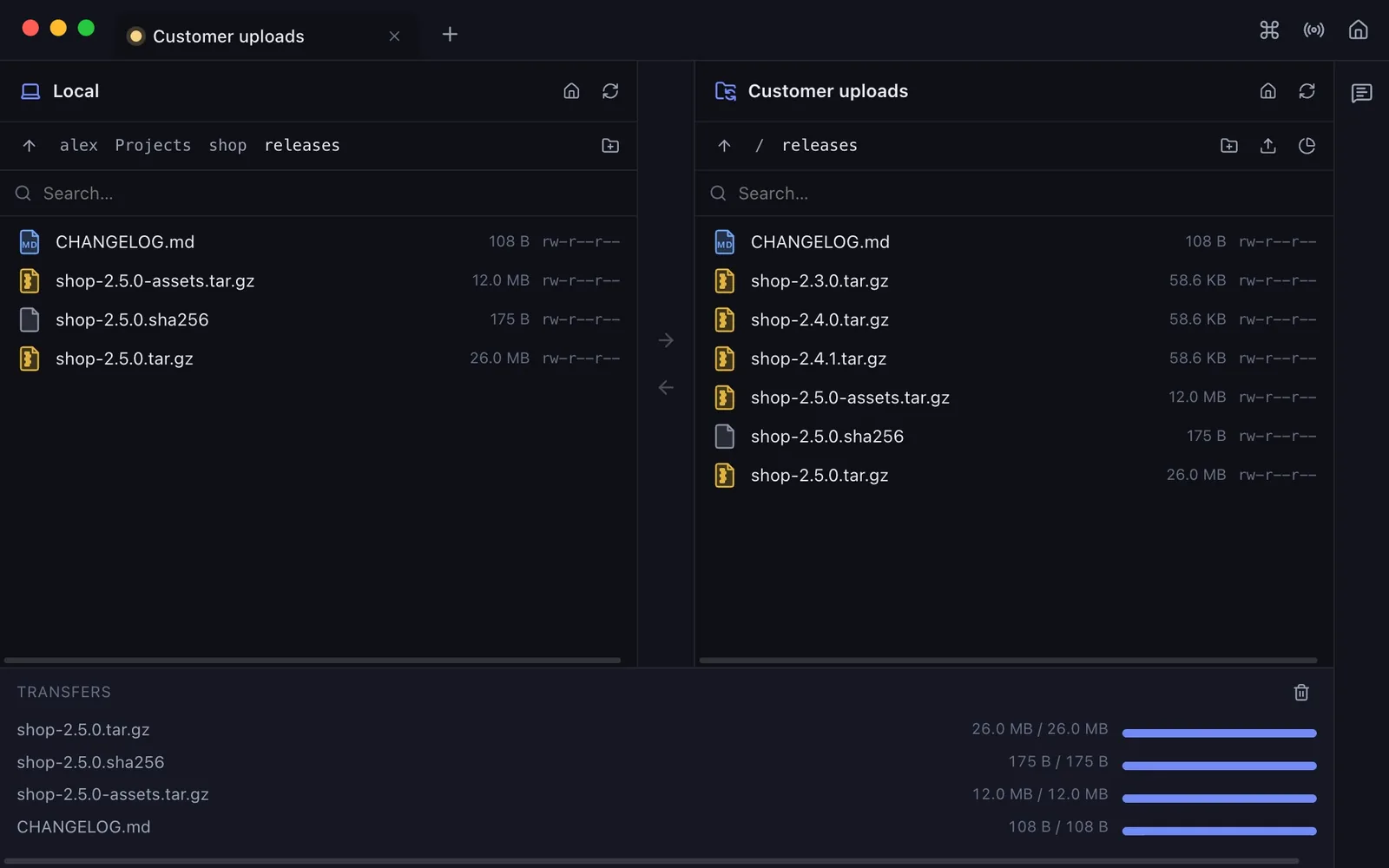Select local shop-2.5.0.sha256 file
Image resolution: width=1389 pixels, height=868 pixels.
[318, 319]
